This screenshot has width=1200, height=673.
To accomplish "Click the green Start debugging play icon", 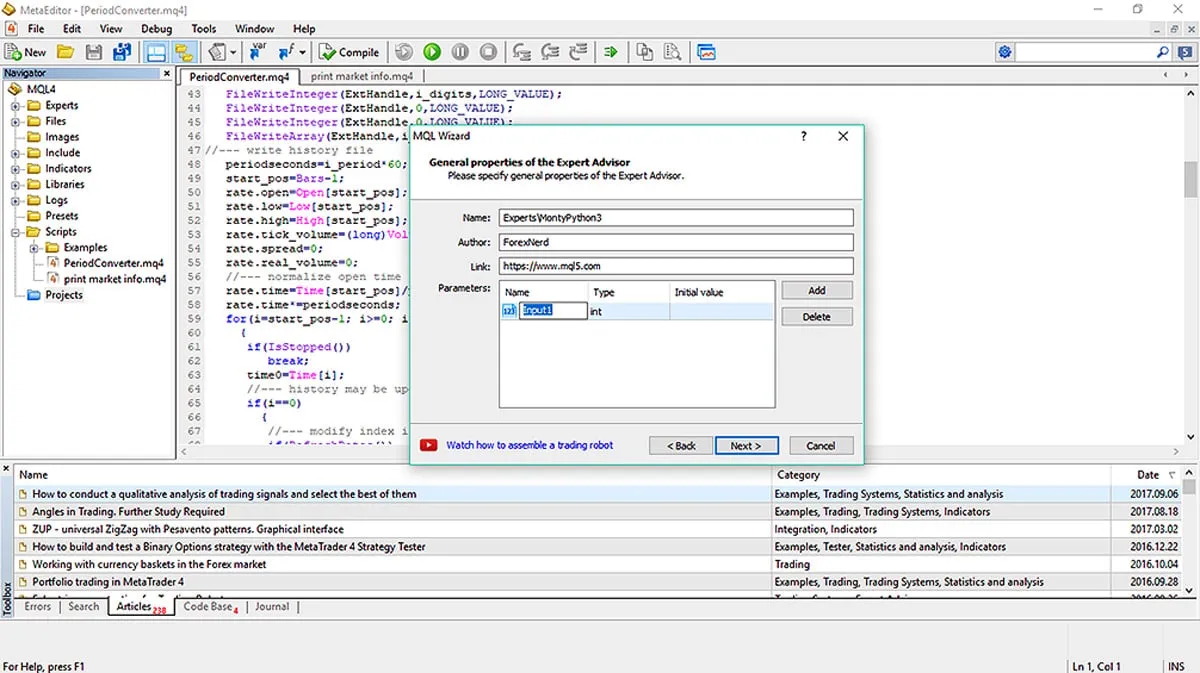I will pos(432,52).
